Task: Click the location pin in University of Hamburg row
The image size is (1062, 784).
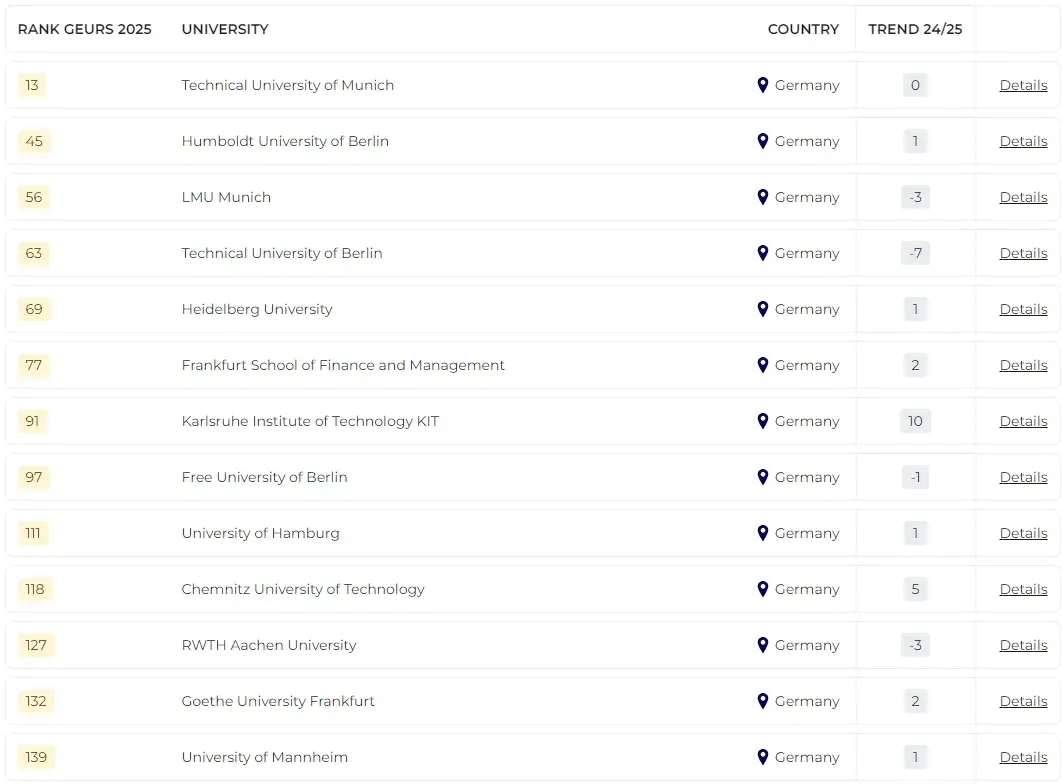Action: tap(763, 533)
